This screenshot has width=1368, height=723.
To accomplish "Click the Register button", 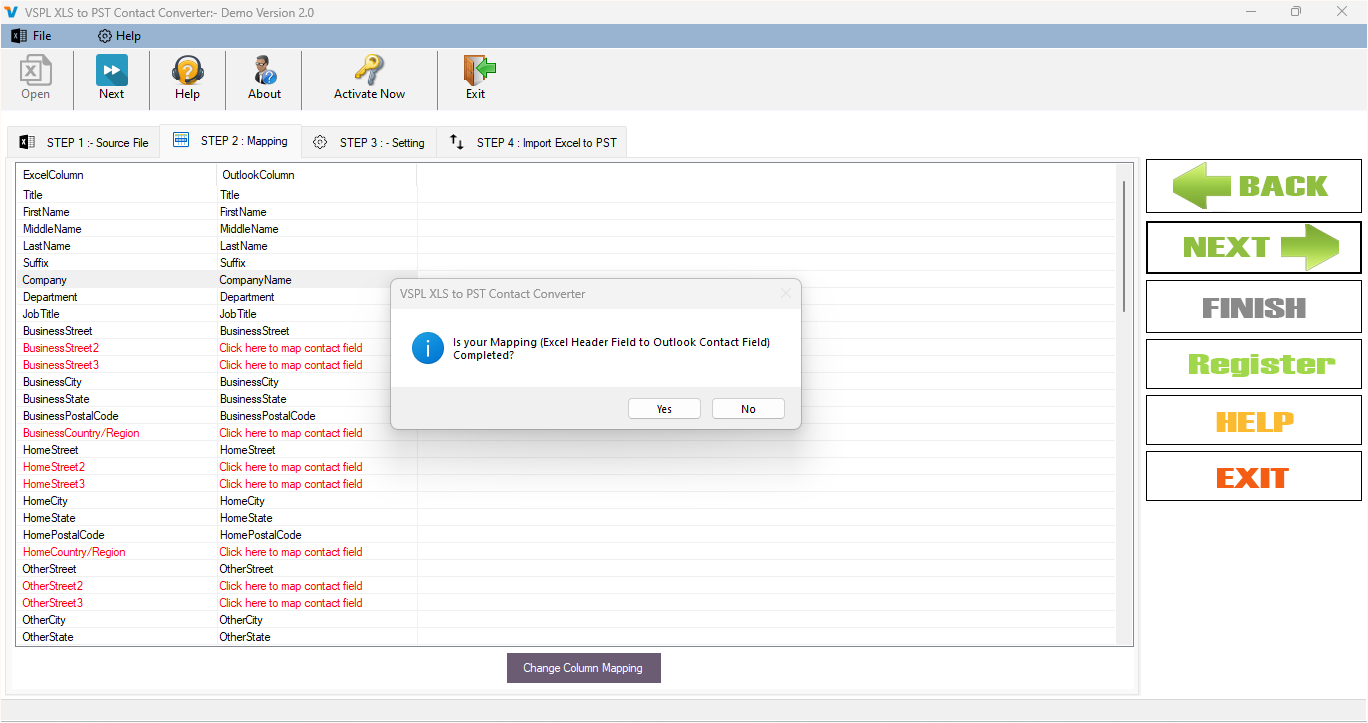I will tap(1253, 364).
